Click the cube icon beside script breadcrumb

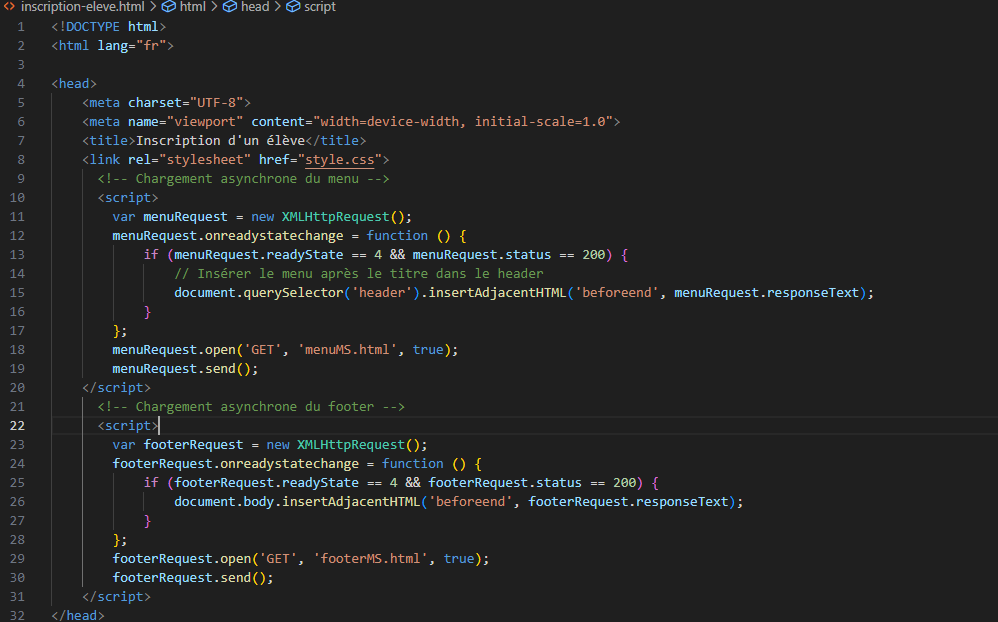click(293, 7)
